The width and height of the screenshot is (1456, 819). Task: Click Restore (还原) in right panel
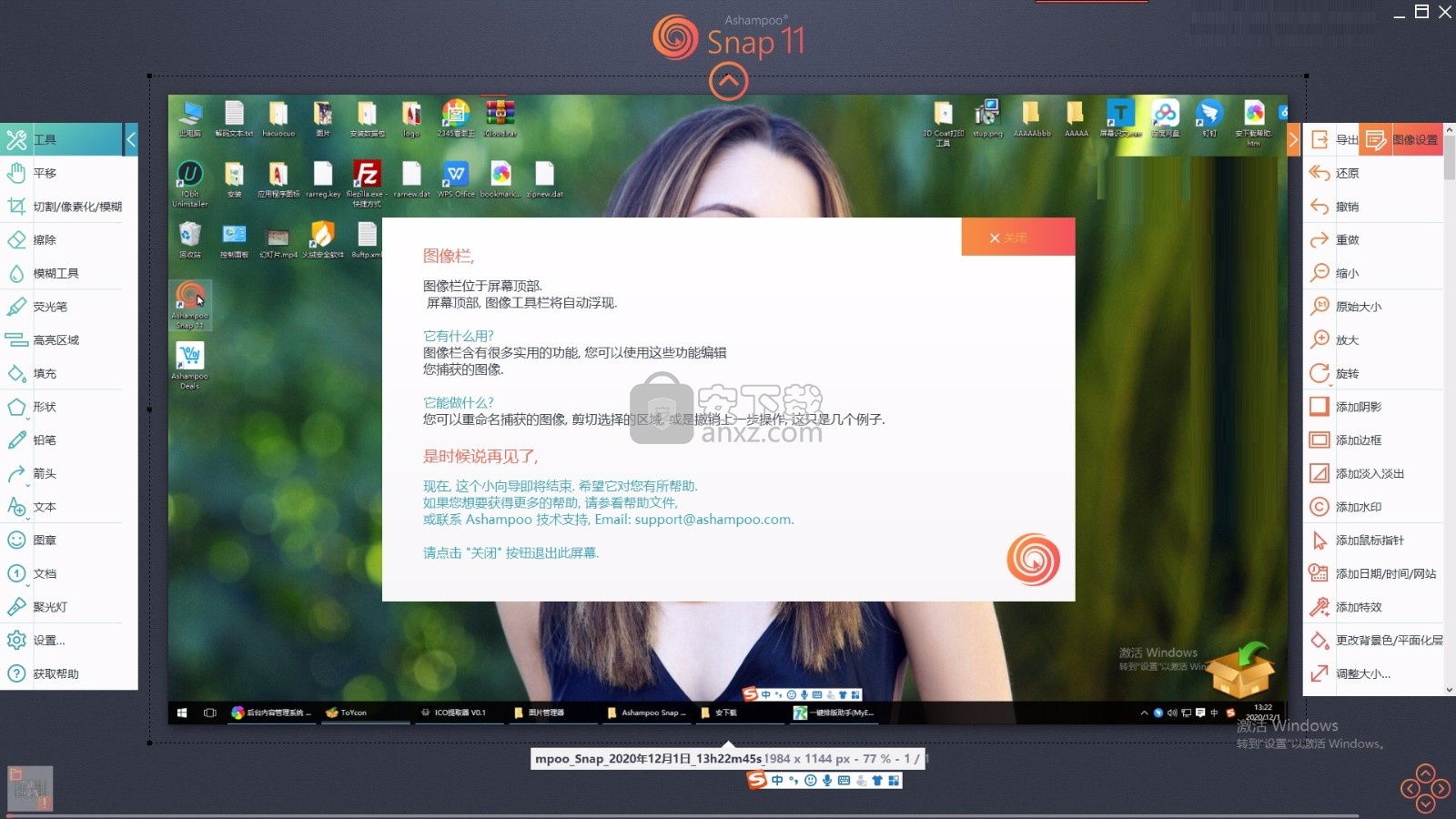coord(1373,173)
